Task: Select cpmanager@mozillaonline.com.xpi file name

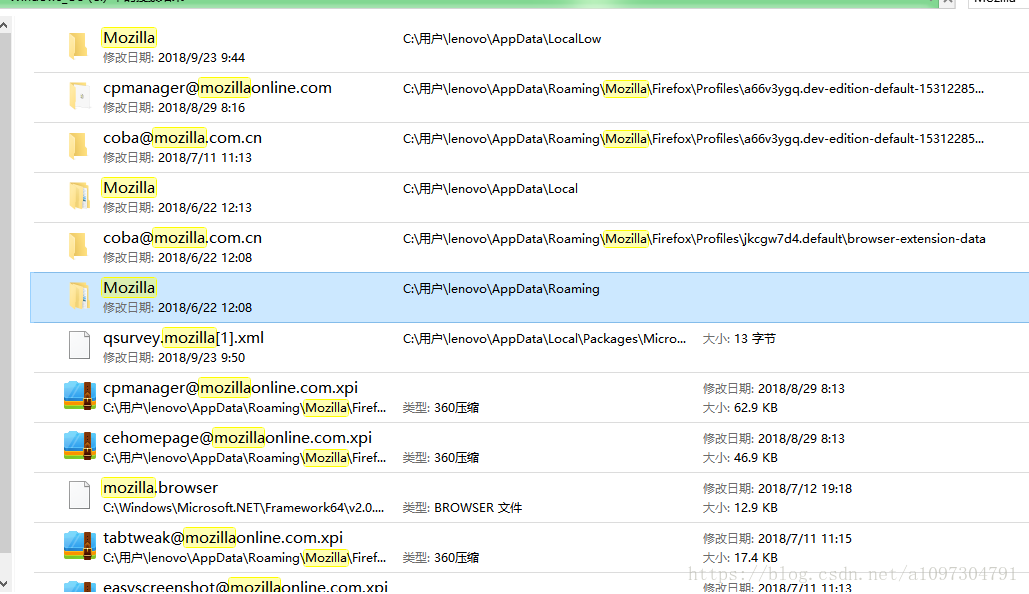Action: (230, 388)
